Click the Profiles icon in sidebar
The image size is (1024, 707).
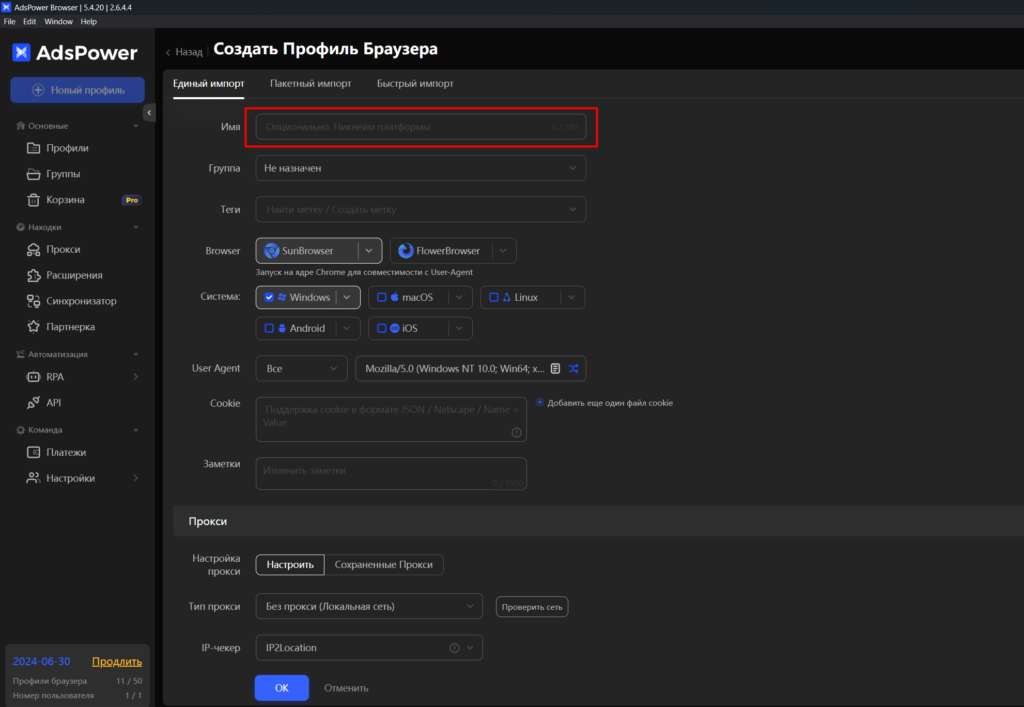pos(33,148)
